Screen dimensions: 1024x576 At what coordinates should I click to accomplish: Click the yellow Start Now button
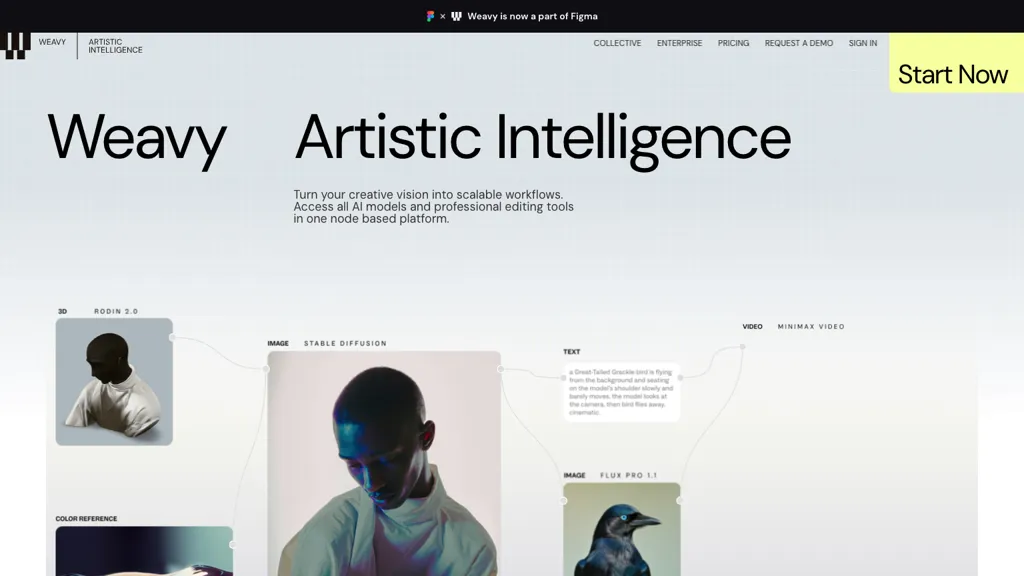click(956, 63)
